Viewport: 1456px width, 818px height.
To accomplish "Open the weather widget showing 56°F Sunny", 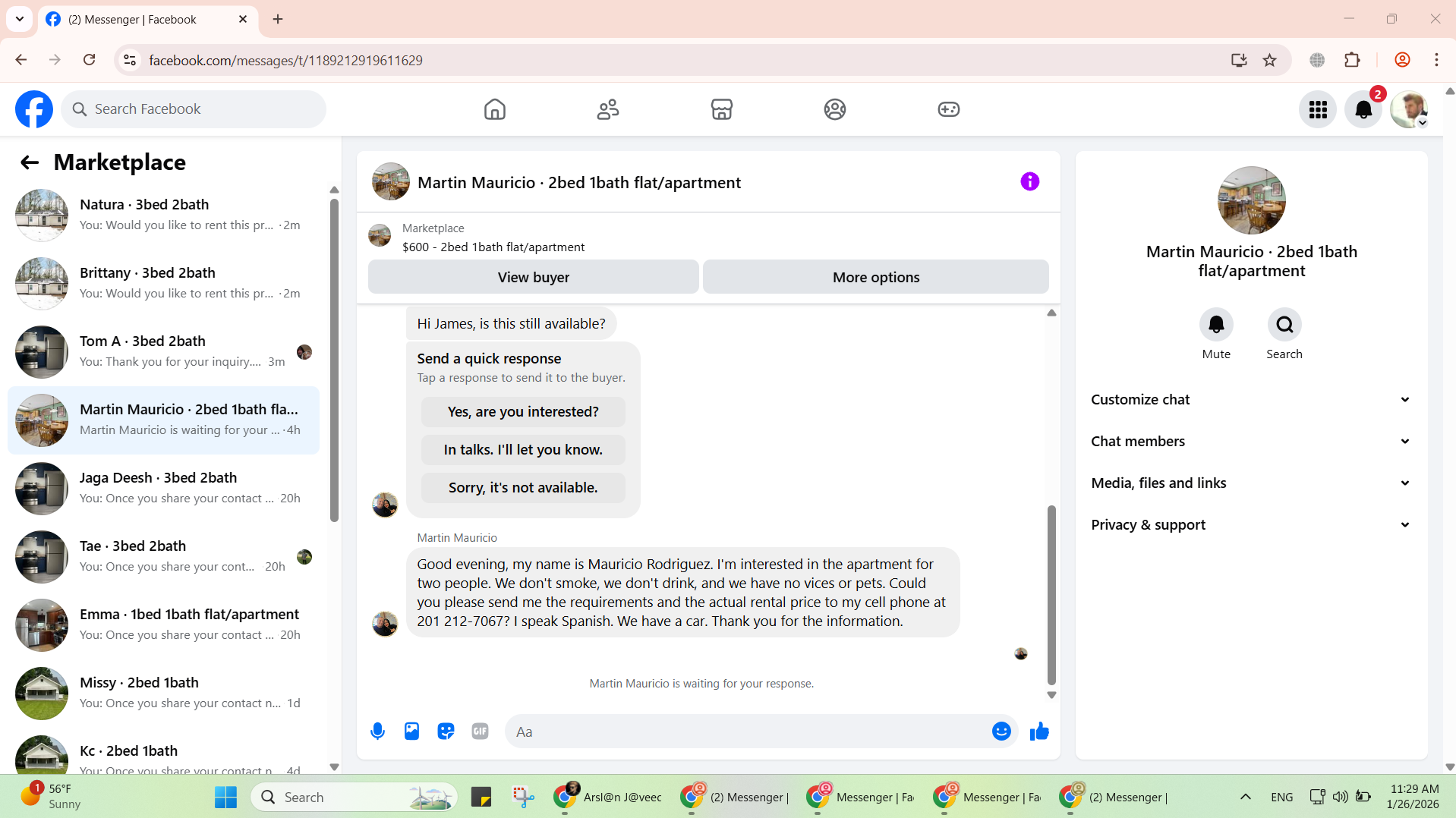I will point(52,797).
